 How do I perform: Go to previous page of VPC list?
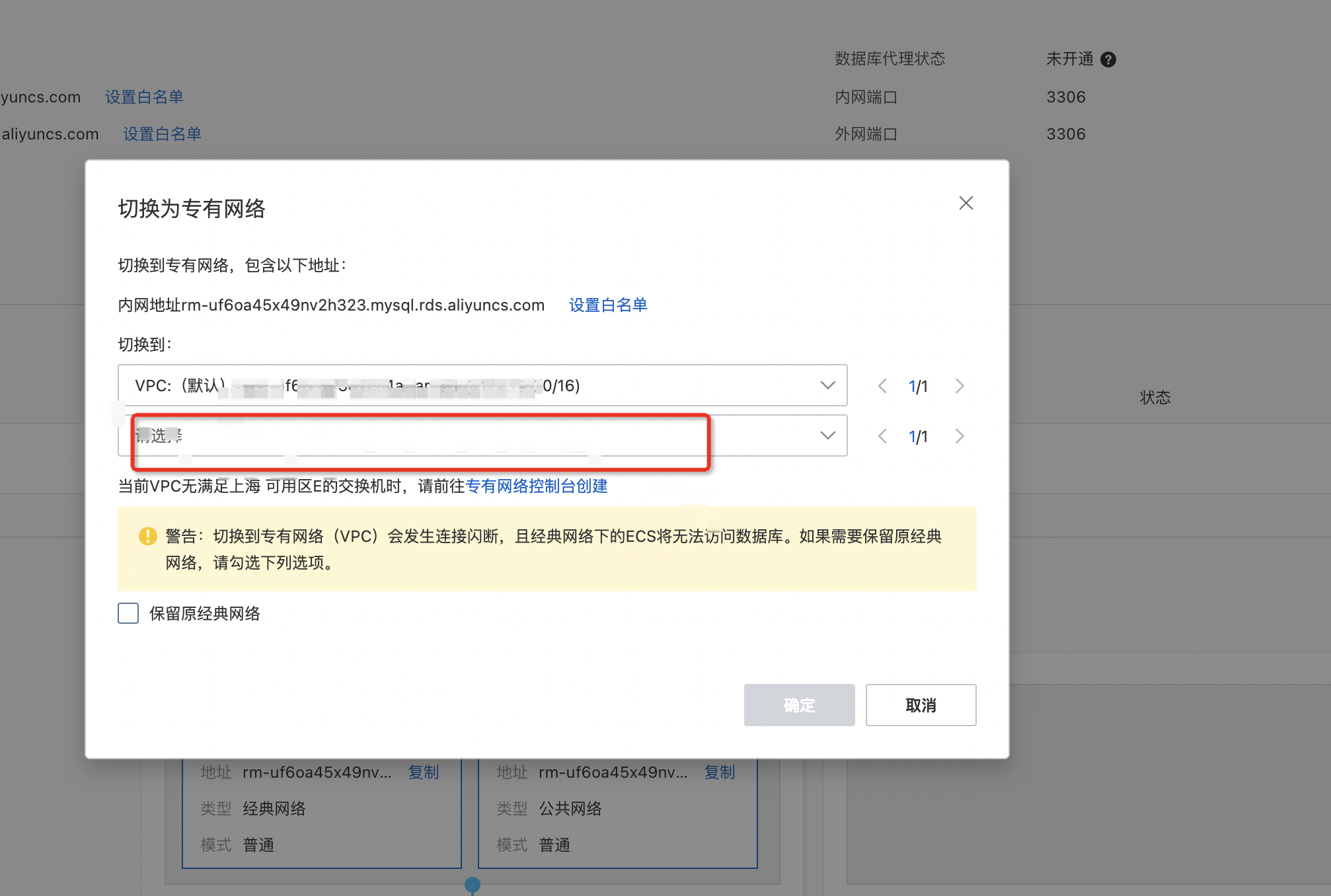click(882, 386)
